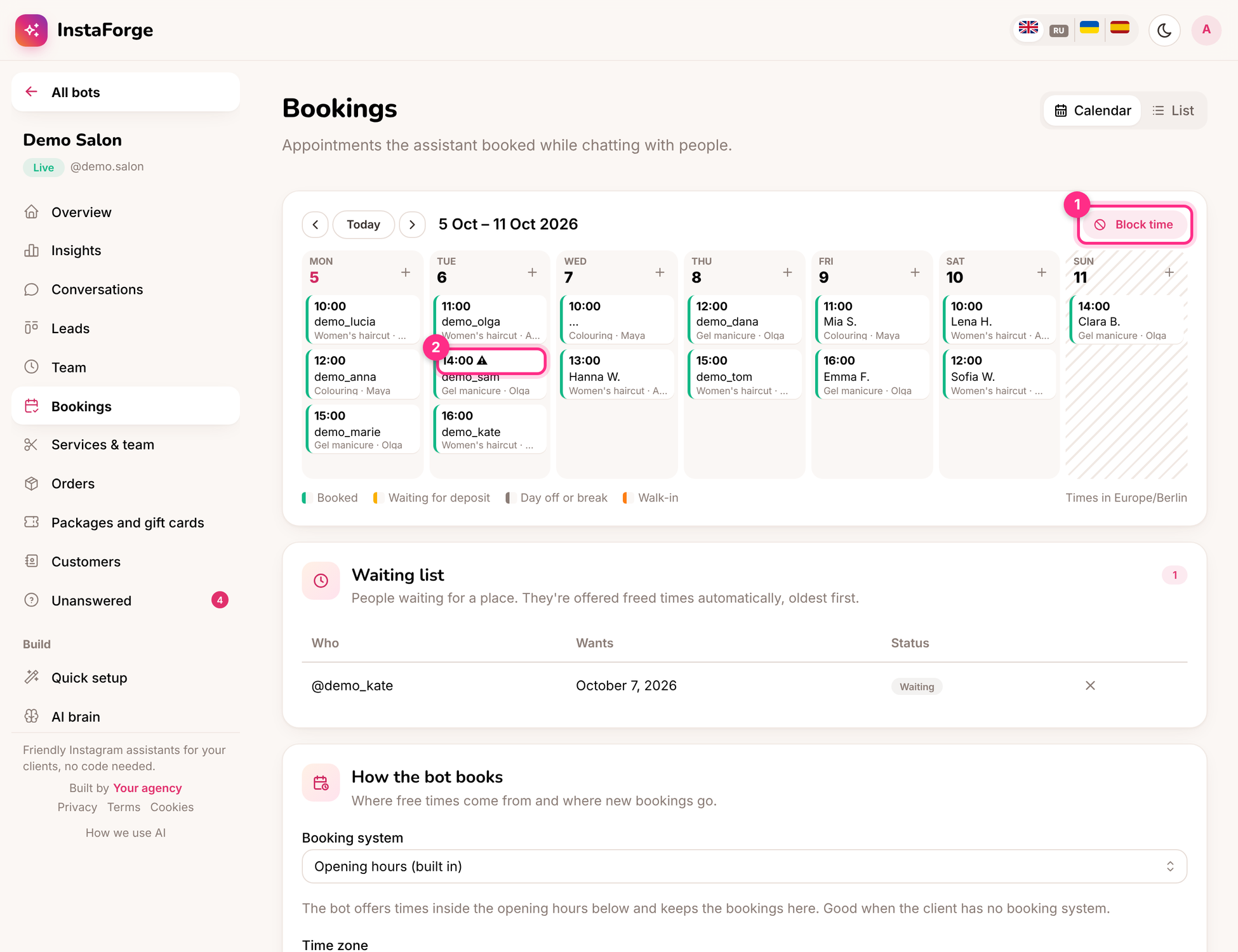Open the Privacy link
Viewport: 1238px width, 952px height.
(x=77, y=807)
